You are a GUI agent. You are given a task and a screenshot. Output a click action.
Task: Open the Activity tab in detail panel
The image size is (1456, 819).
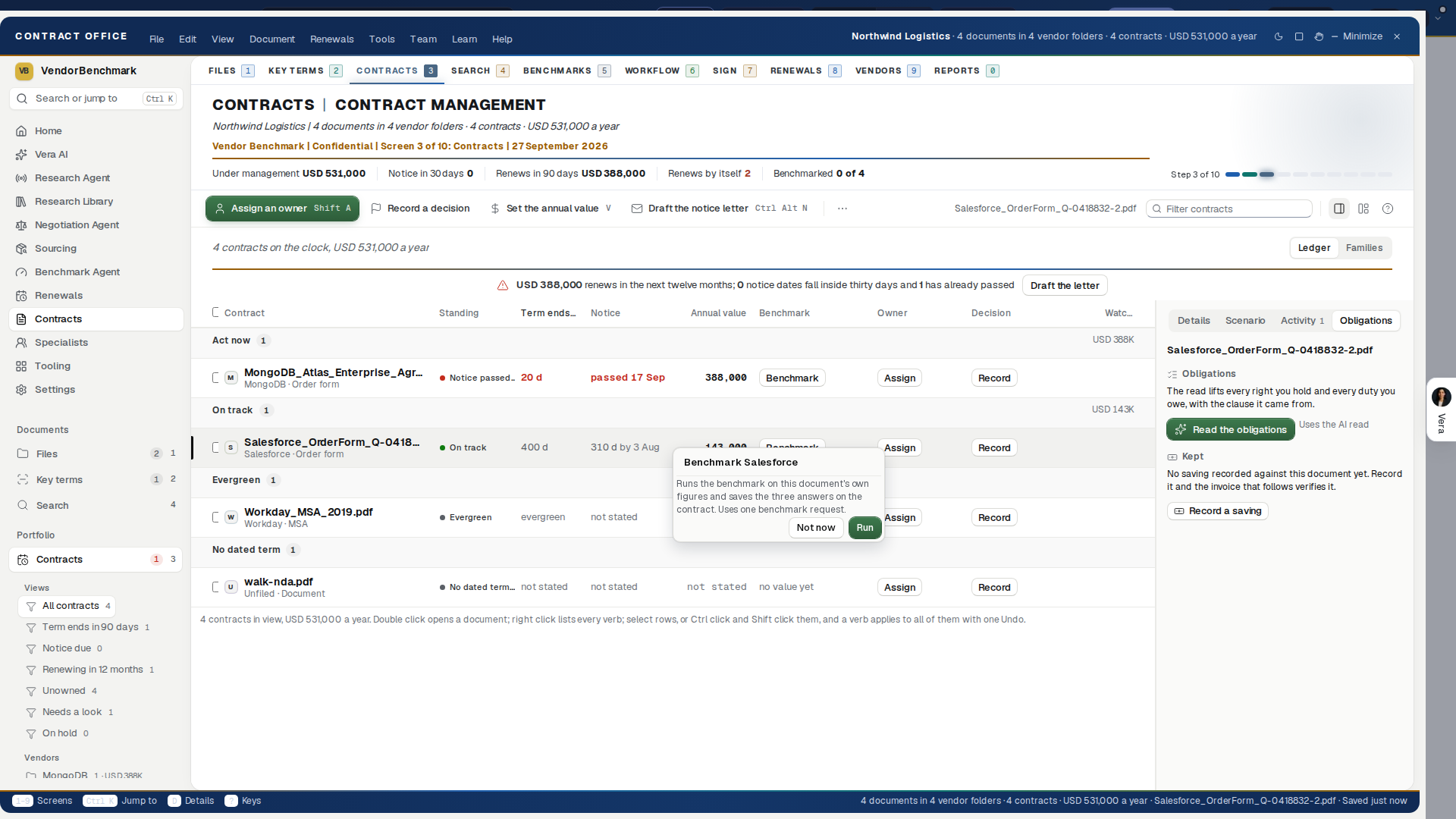(x=1302, y=321)
